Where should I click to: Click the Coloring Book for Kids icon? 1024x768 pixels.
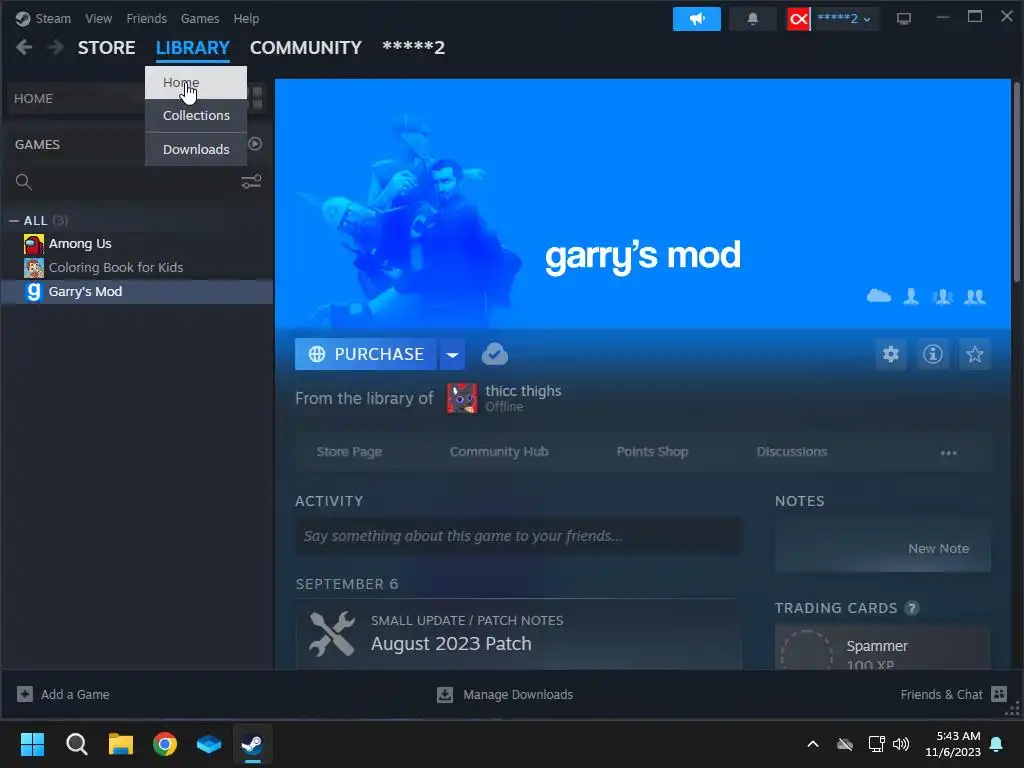[34, 268]
